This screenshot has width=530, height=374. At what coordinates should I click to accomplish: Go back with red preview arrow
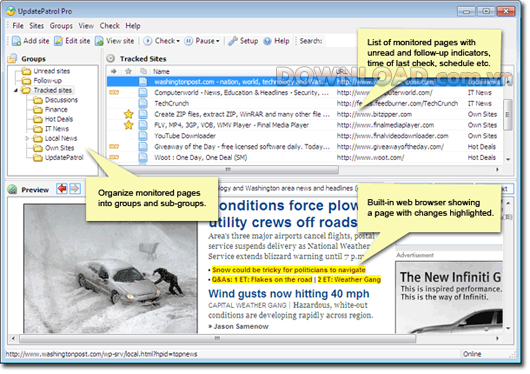pyautogui.click(x=62, y=189)
